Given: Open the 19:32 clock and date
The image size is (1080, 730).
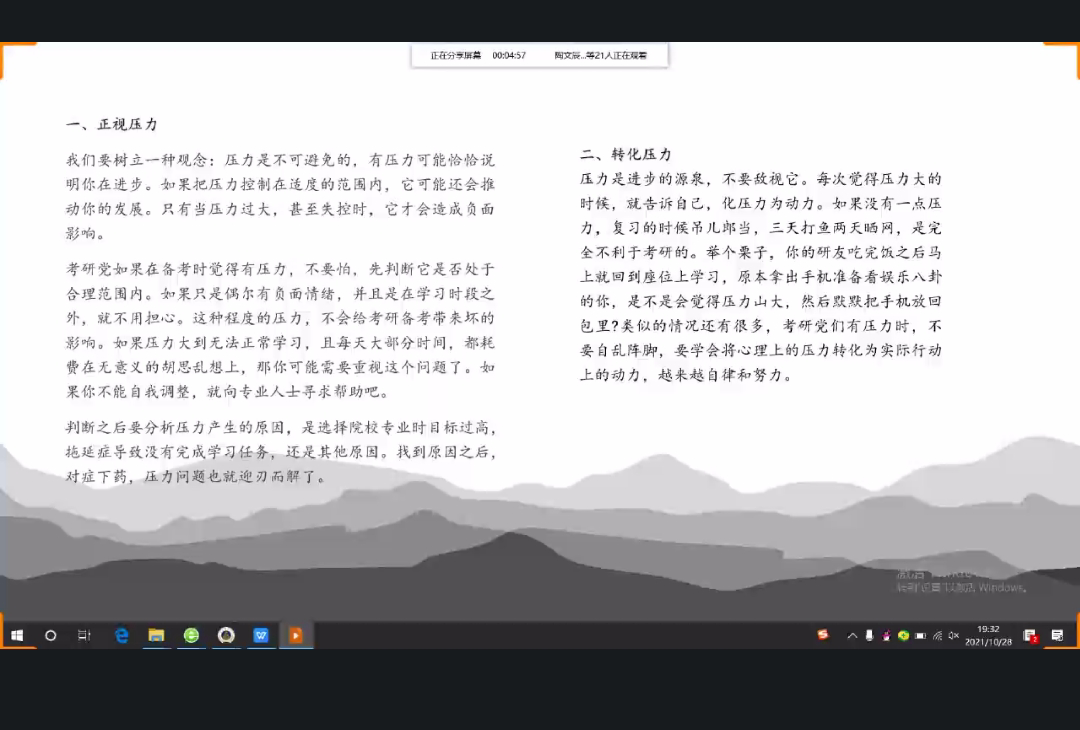Looking at the screenshot, I should click(988, 635).
